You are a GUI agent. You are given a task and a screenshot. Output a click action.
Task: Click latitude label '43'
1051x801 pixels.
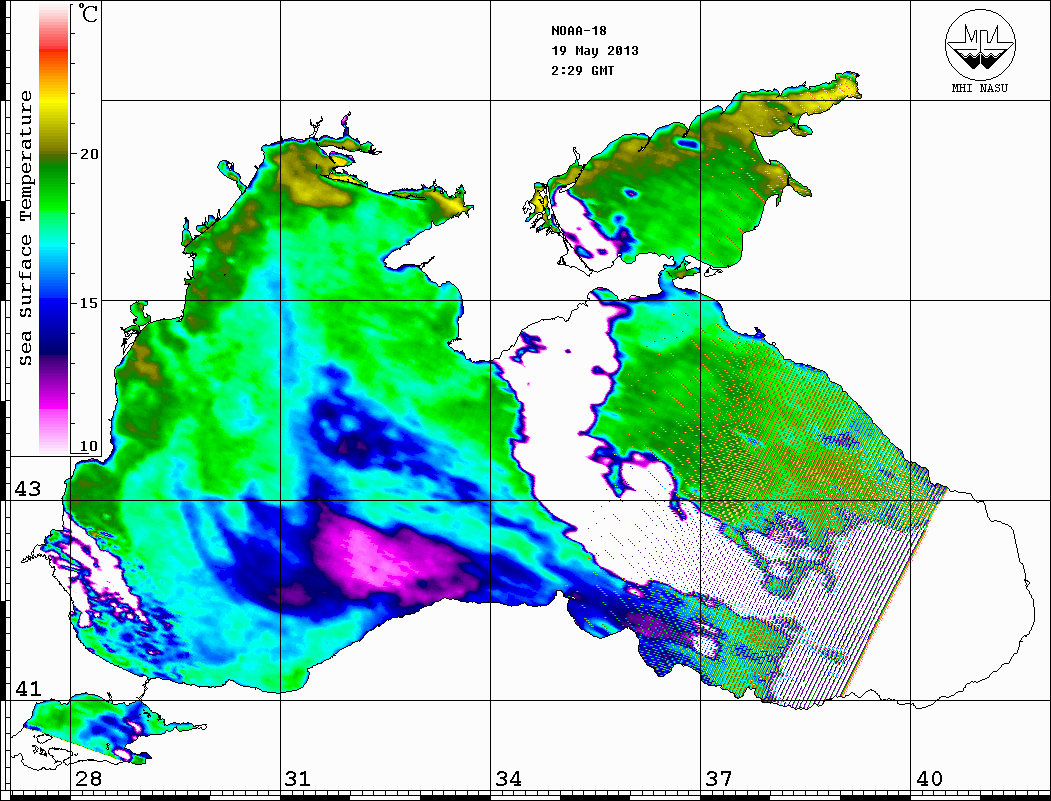(x=28, y=489)
